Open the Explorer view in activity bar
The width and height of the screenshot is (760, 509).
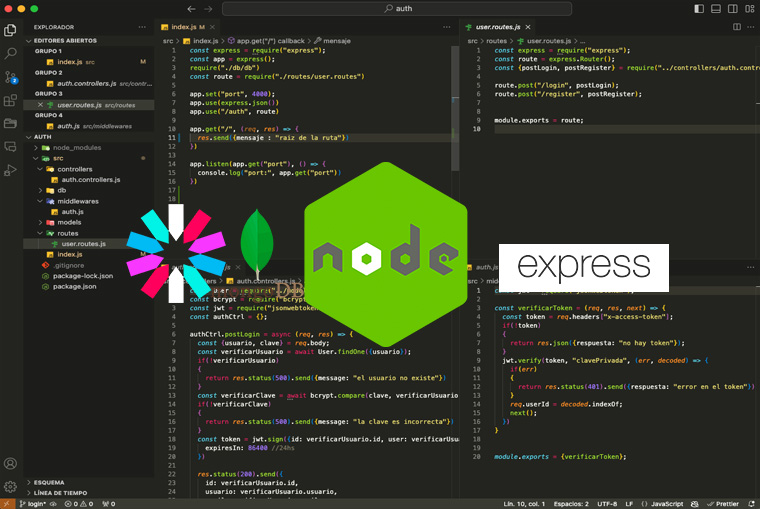pyautogui.click(x=10, y=30)
